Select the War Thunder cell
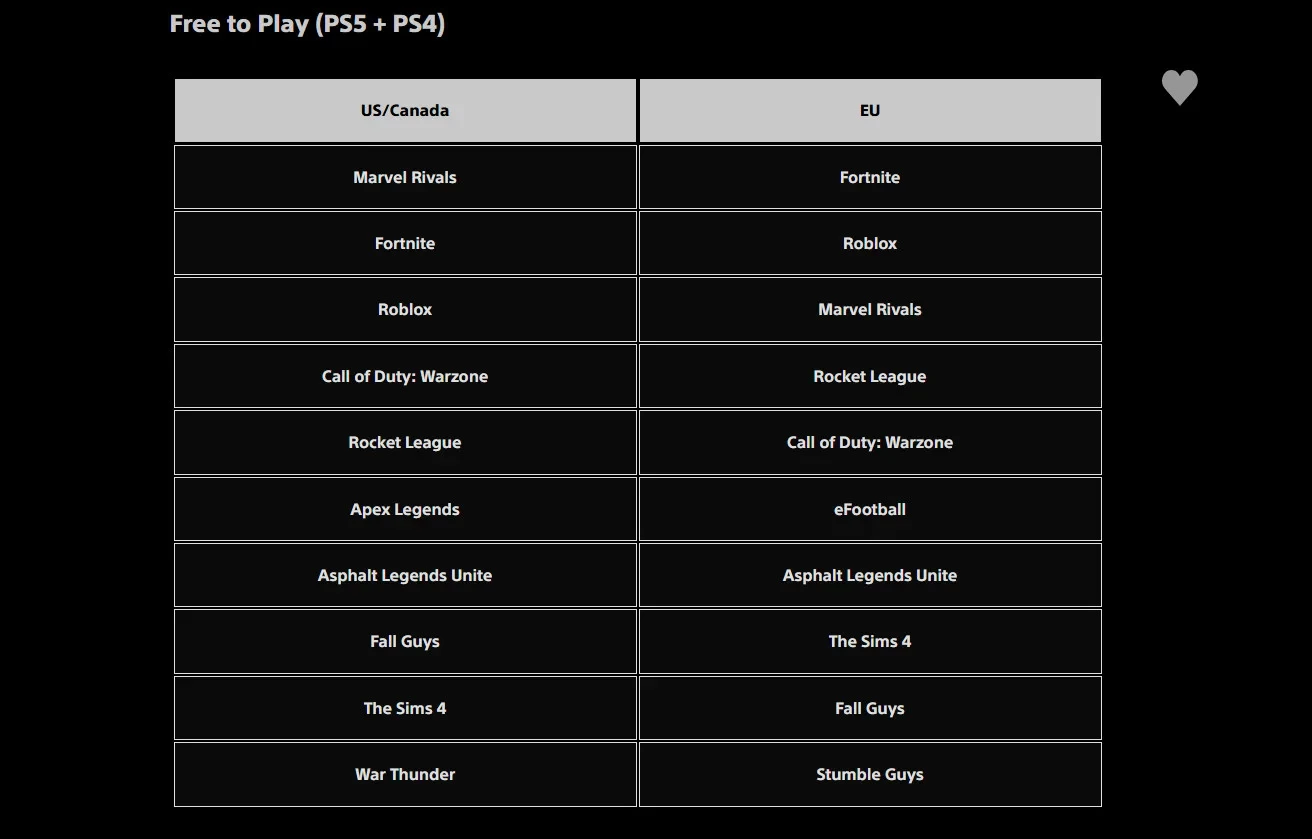Screen dimensions: 1312x839 click(405, 774)
